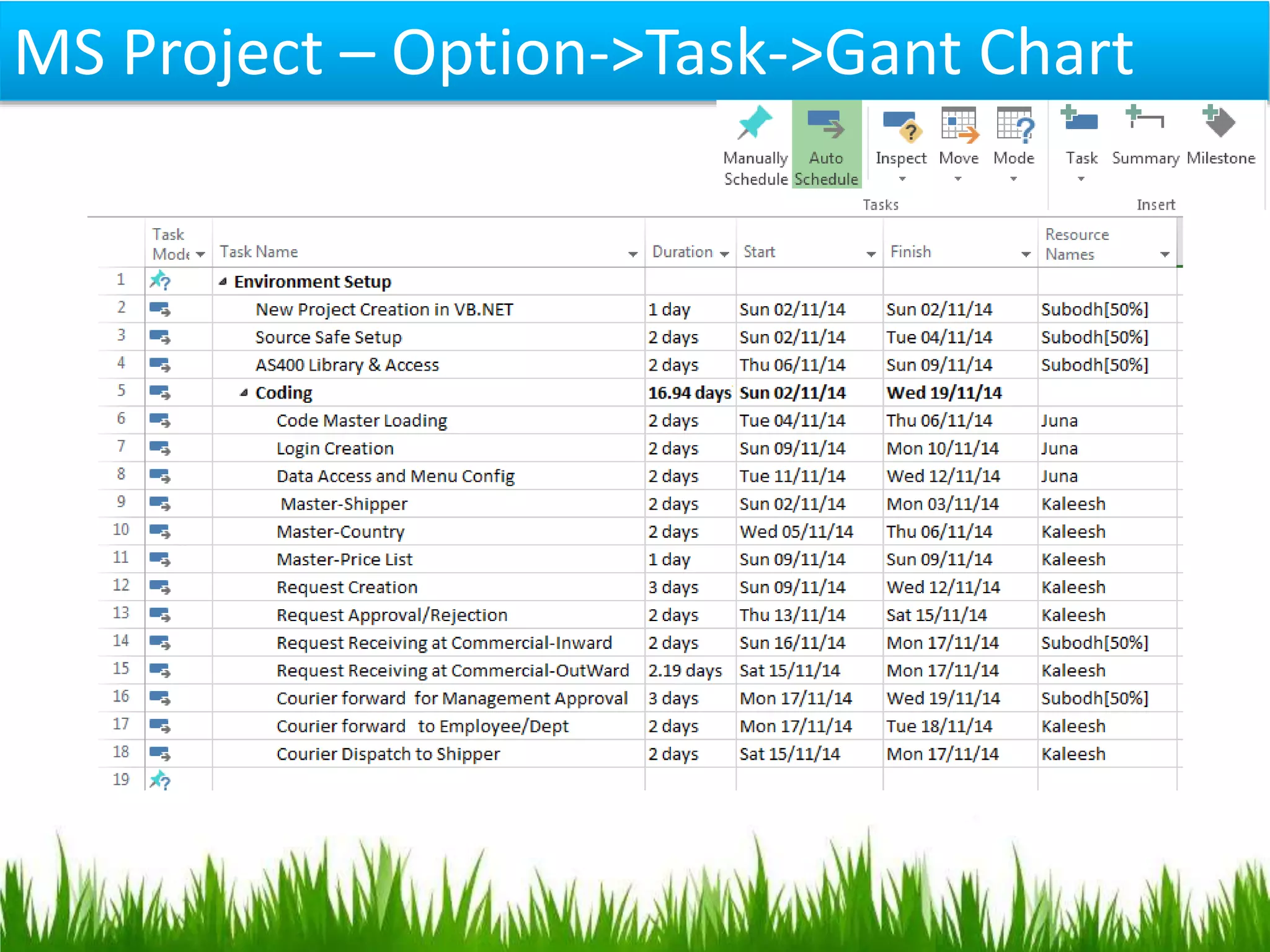Click task mode icon for Login Creation

160,447
